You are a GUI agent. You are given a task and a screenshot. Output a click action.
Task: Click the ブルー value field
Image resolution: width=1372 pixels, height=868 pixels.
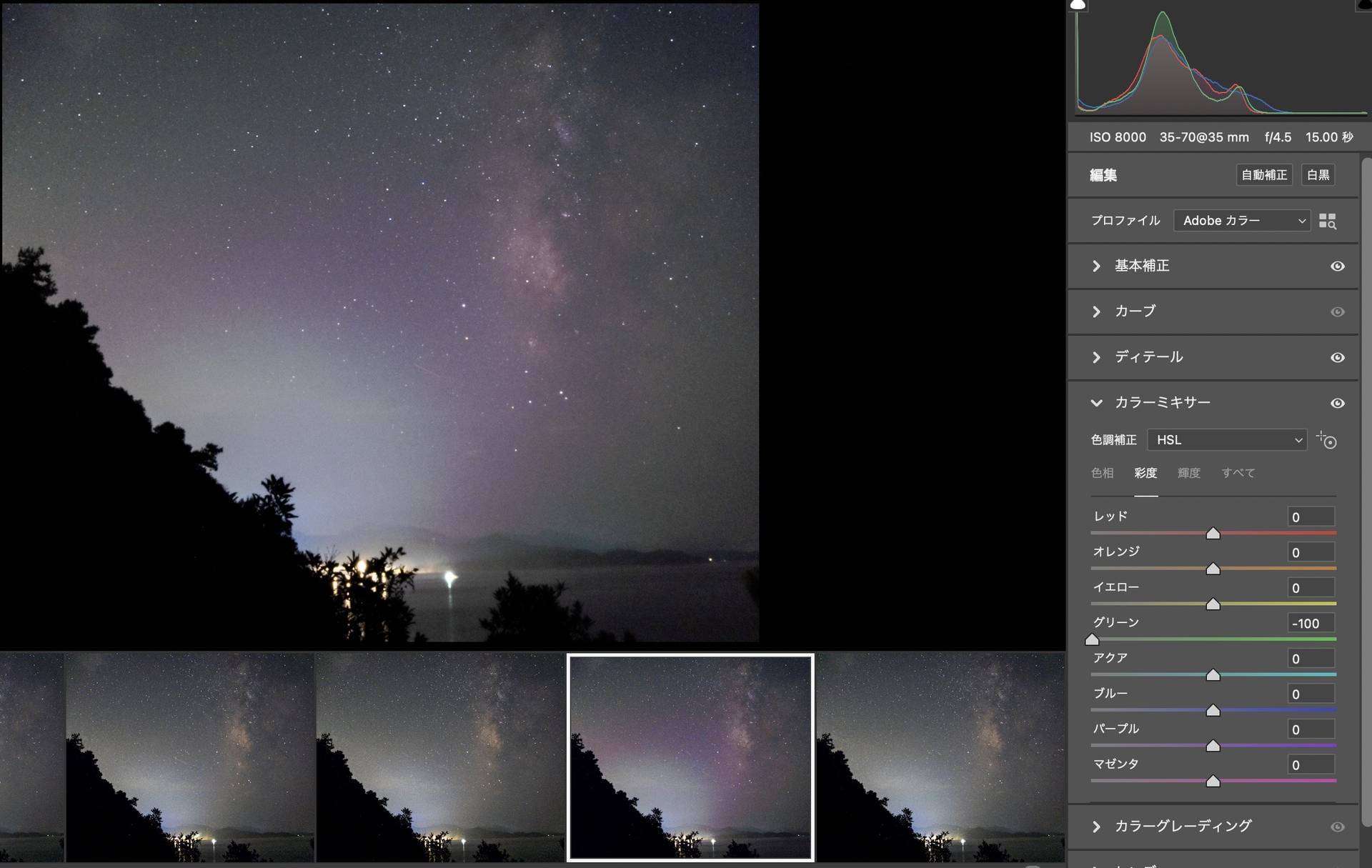pos(1311,694)
